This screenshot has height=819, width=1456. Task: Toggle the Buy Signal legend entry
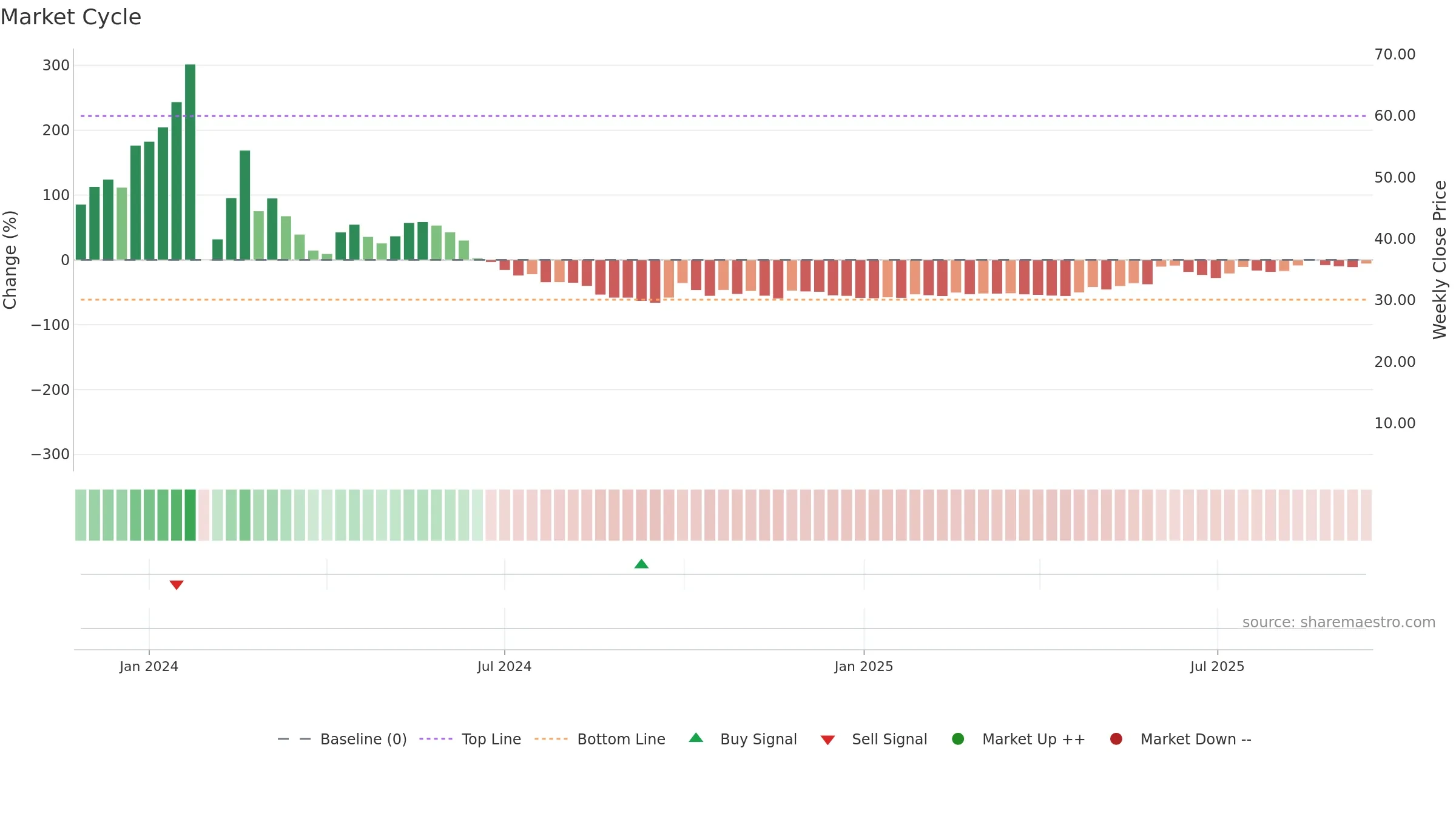pos(743,739)
